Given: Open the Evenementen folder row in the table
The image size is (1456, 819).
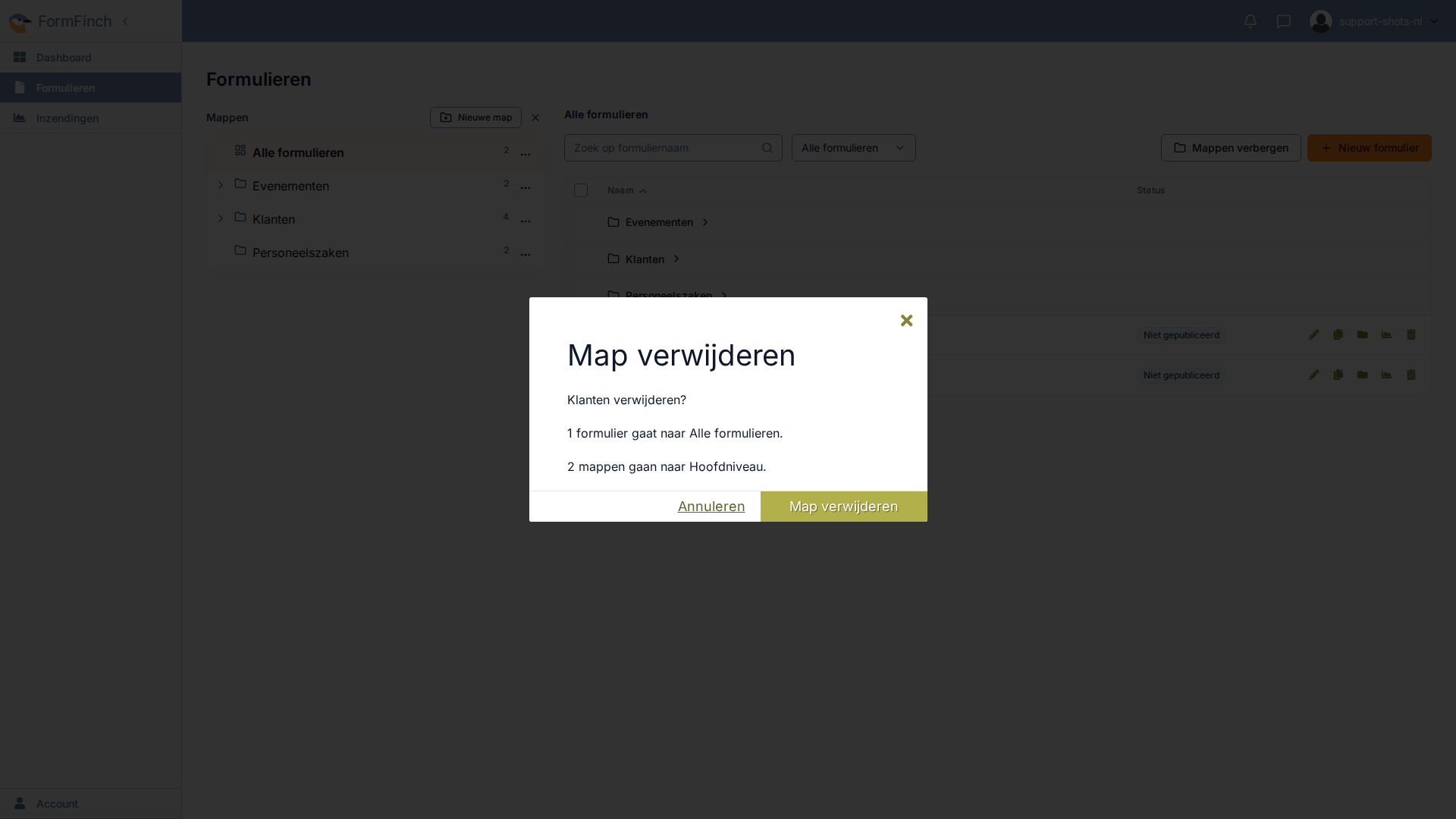Looking at the screenshot, I should pos(658,222).
